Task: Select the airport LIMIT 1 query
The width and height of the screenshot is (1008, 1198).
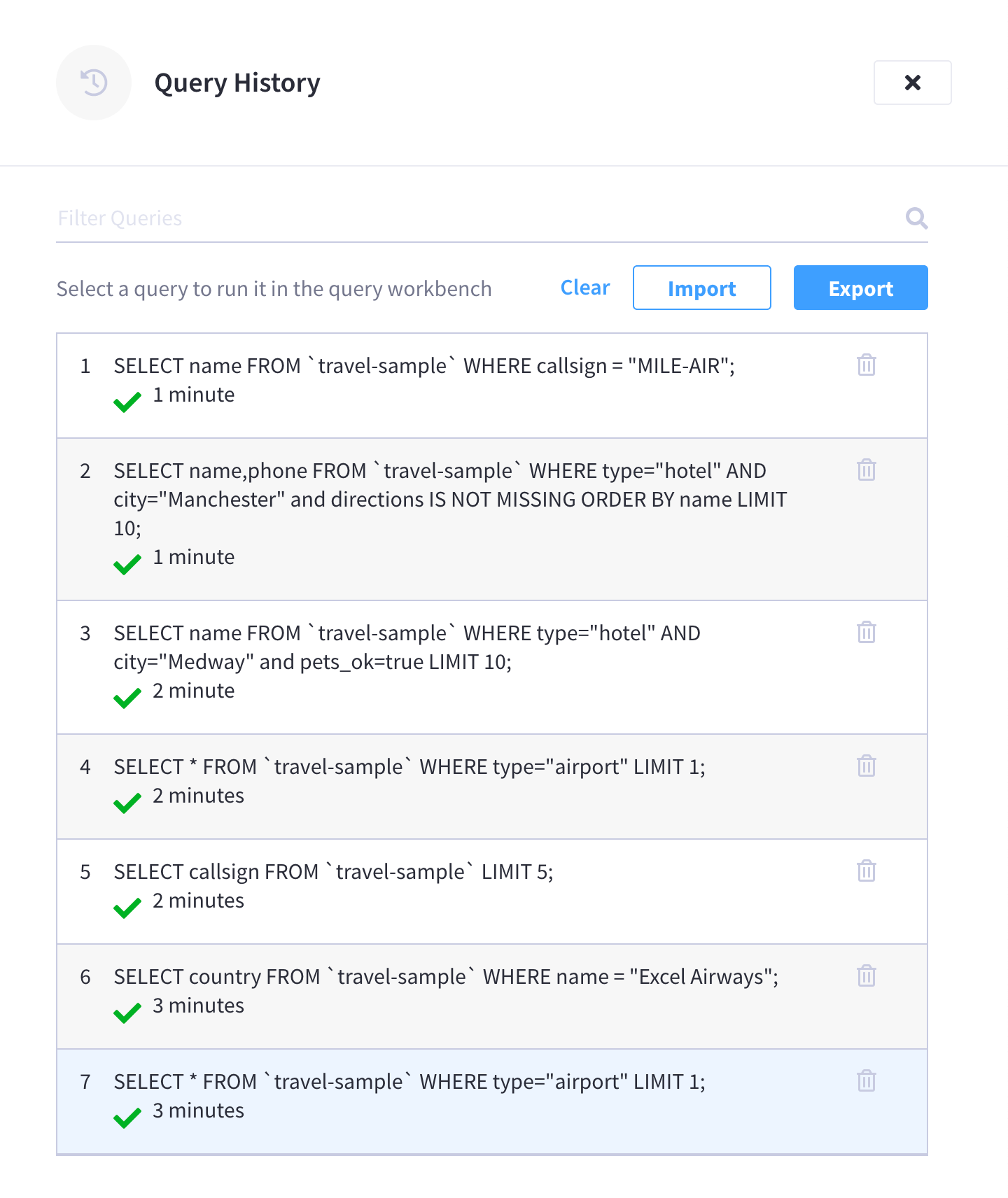Action: point(409,766)
